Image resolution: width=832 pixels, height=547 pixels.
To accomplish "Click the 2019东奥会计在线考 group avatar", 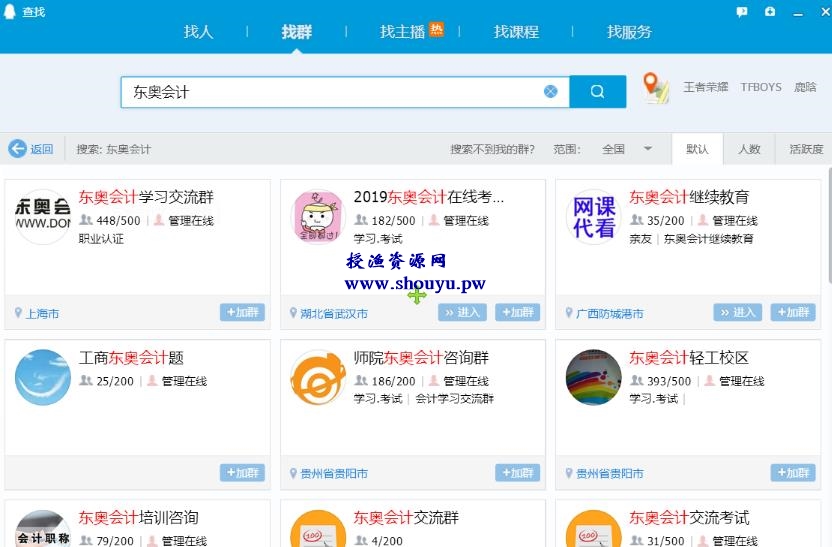I will pyautogui.click(x=318, y=216).
